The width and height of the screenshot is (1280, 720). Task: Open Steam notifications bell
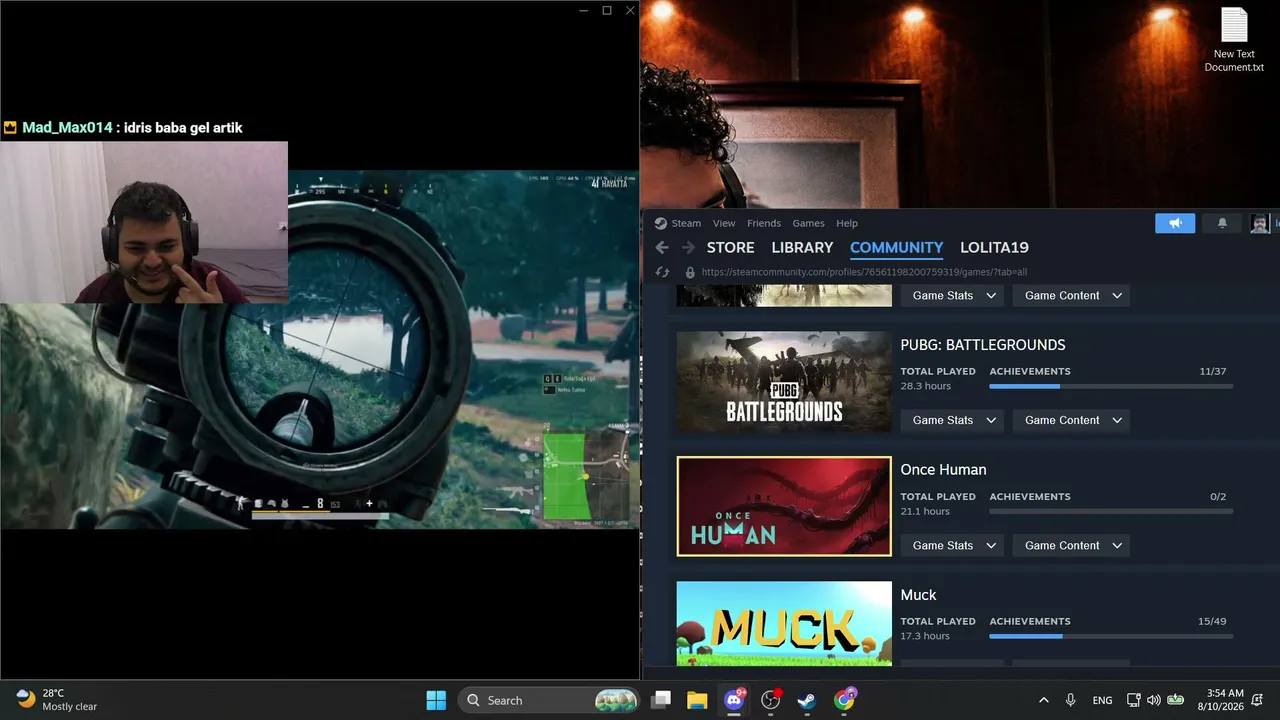pyautogui.click(x=1222, y=223)
